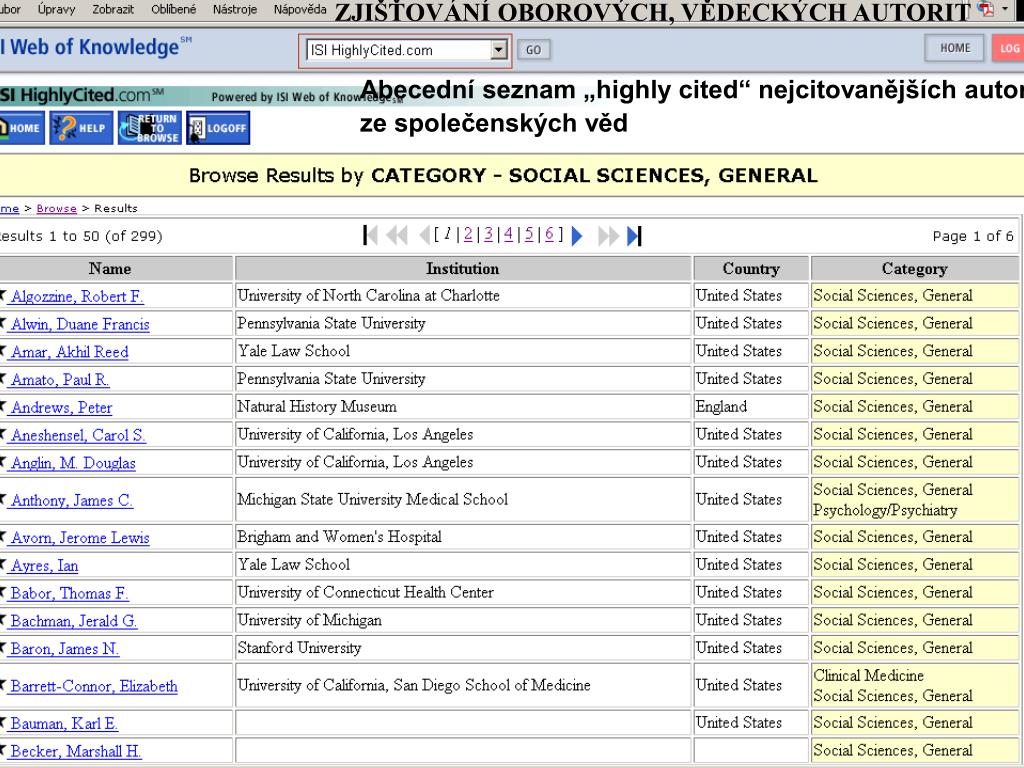The height and width of the screenshot is (768, 1024).
Task: Open the Oblíbené menu
Action: coord(173,10)
